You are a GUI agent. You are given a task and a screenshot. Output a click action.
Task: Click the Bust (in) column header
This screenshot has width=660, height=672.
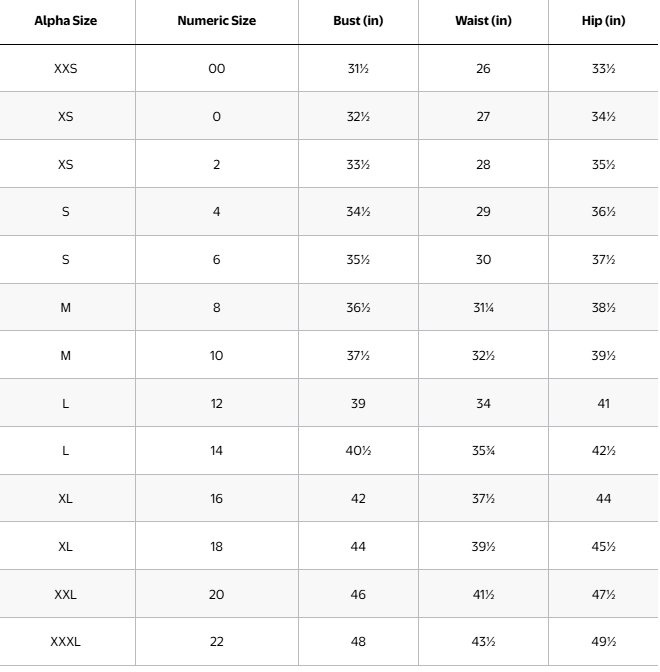pyautogui.click(x=358, y=21)
